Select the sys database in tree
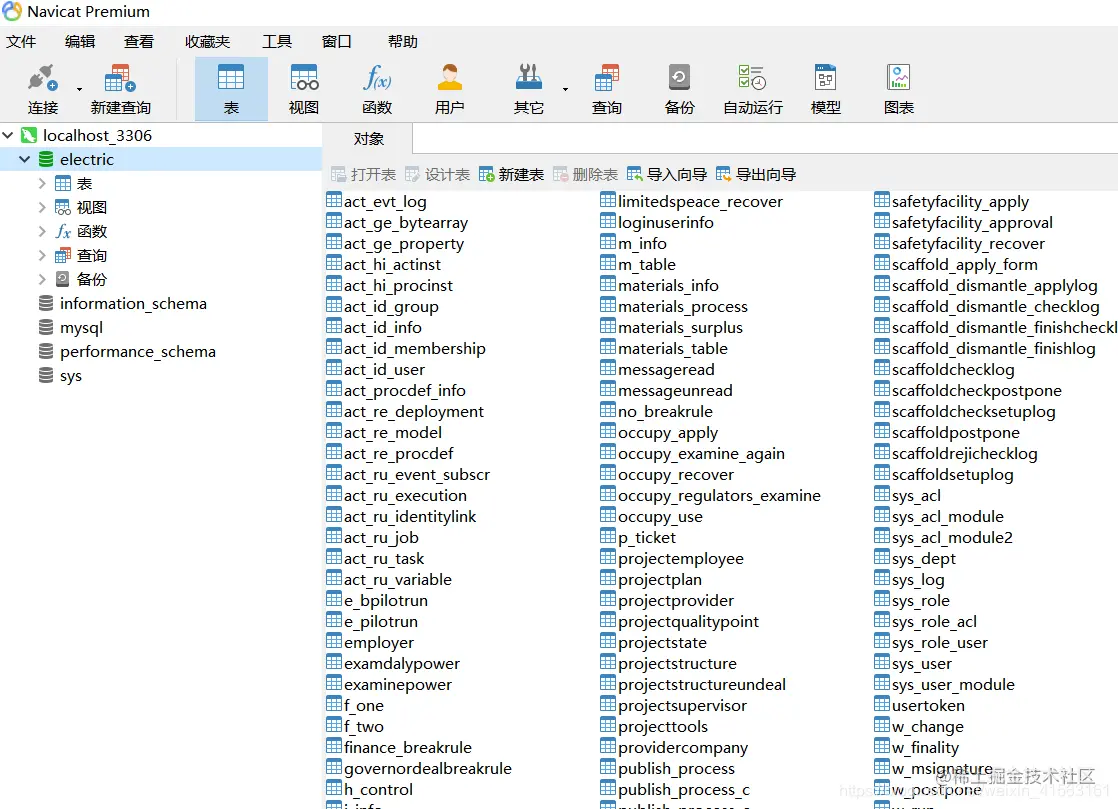This screenshot has width=1118, height=809. pos(60,376)
